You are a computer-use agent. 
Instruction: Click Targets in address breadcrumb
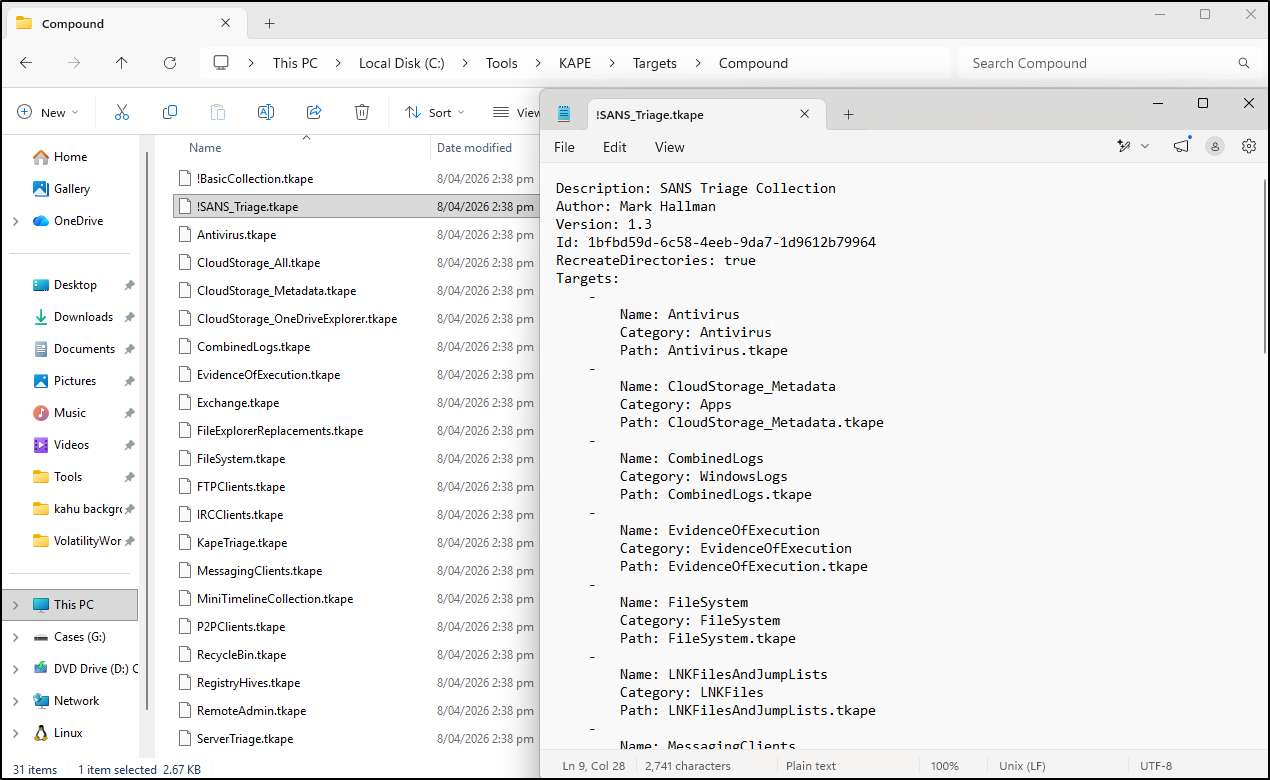[655, 63]
